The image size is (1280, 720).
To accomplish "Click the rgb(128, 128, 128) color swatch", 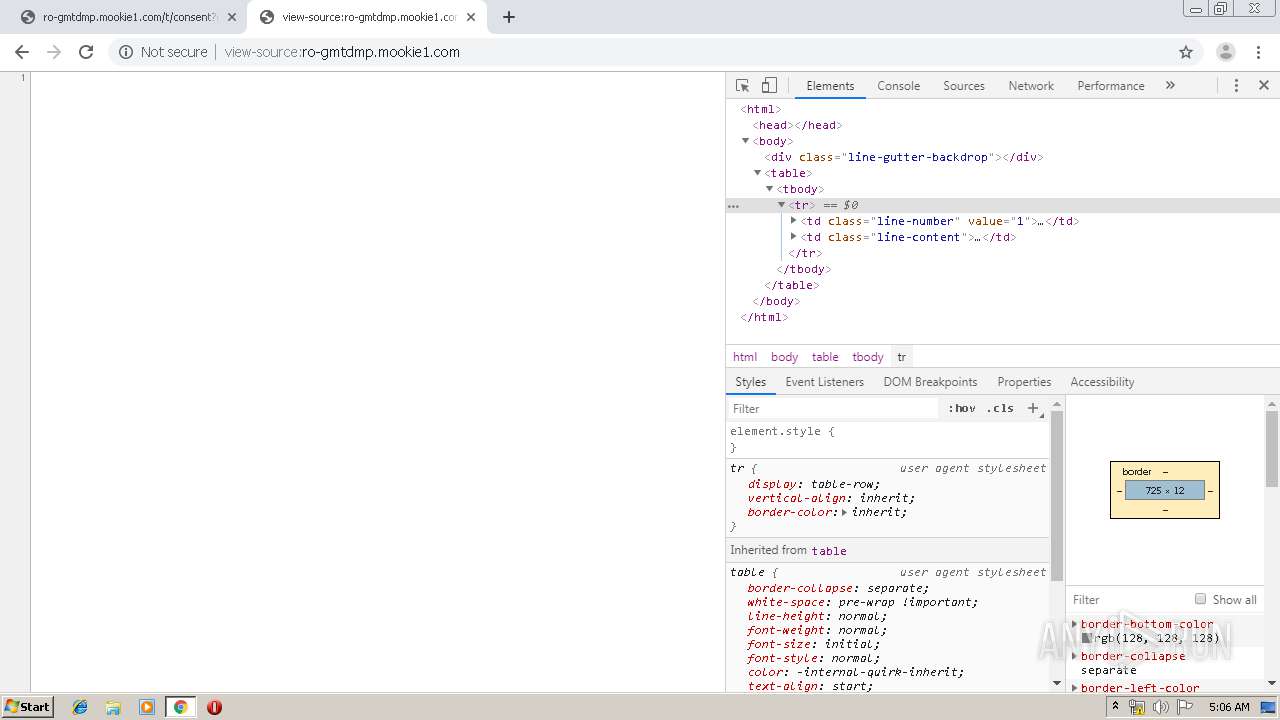I will coord(1087,638).
